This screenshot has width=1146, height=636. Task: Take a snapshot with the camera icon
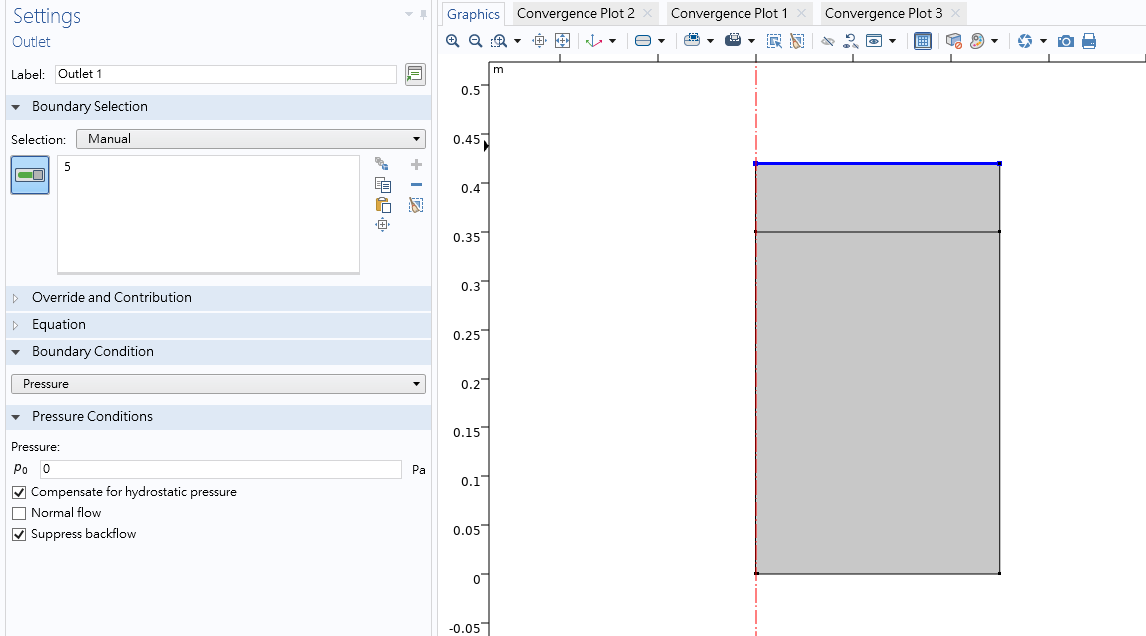tap(1066, 41)
